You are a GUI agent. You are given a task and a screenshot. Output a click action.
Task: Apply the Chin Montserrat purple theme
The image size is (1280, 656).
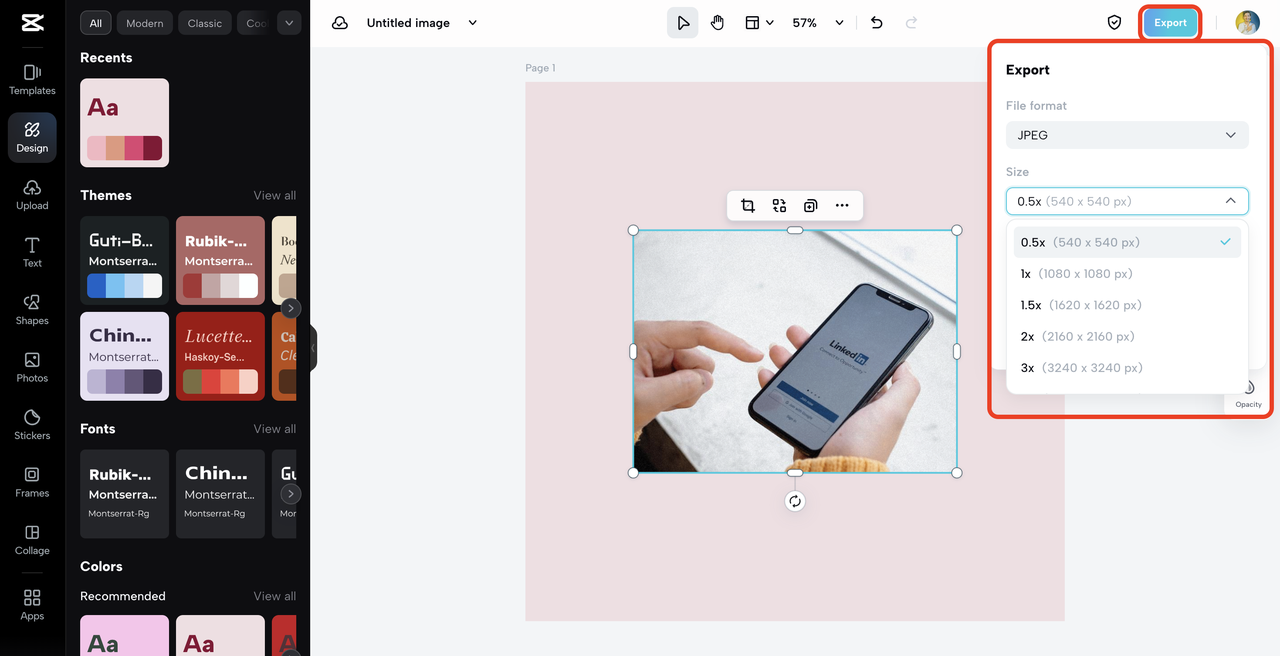click(124, 356)
